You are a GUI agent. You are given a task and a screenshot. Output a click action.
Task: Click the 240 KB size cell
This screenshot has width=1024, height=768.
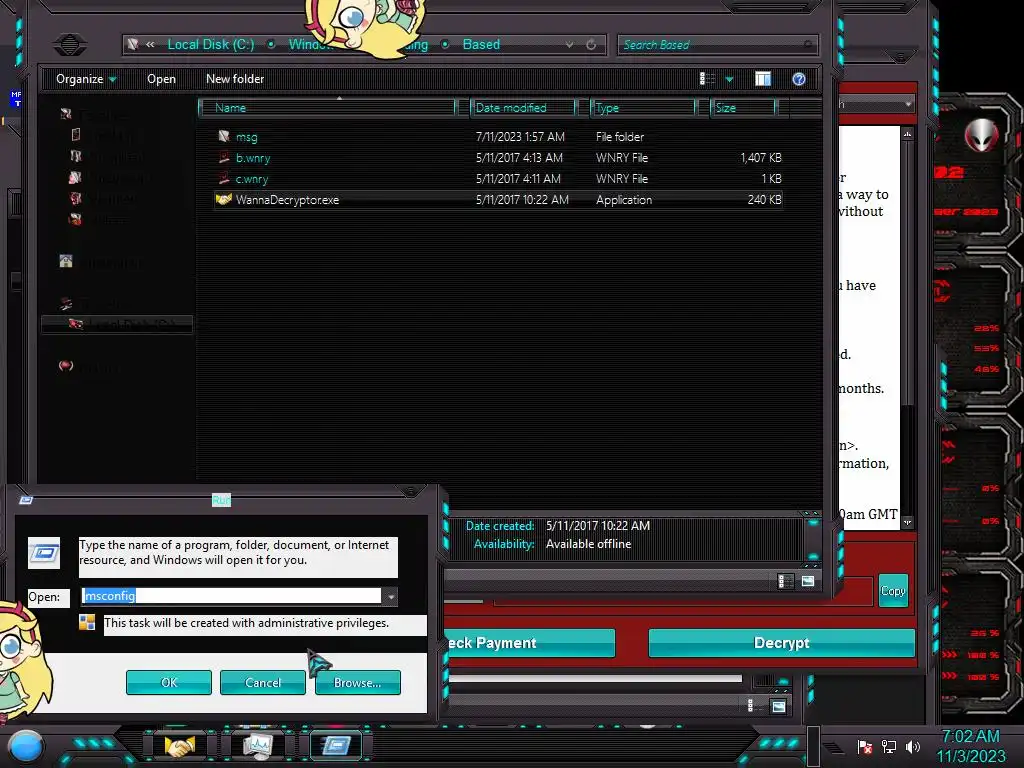point(764,200)
